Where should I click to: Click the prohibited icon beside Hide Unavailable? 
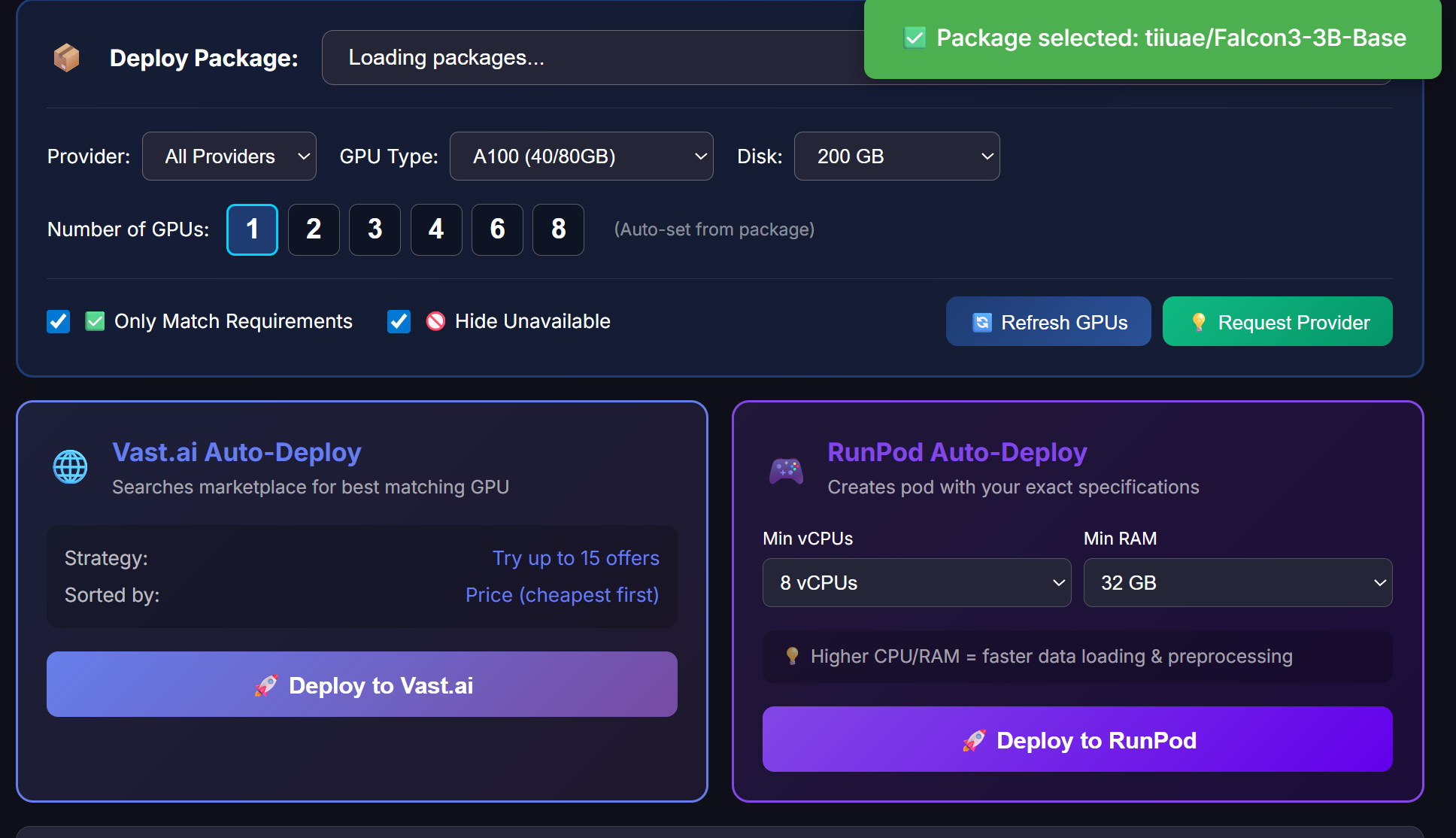[435, 321]
